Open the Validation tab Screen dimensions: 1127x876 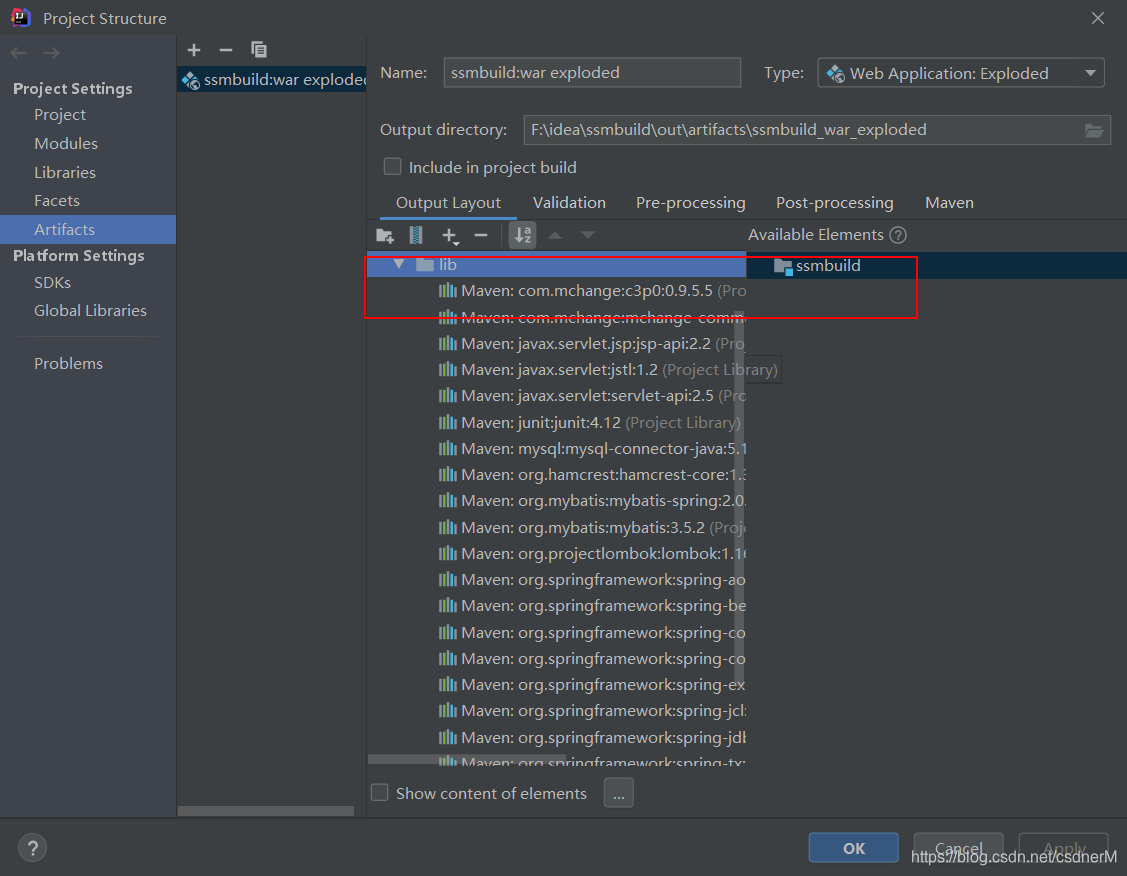point(569,202)
